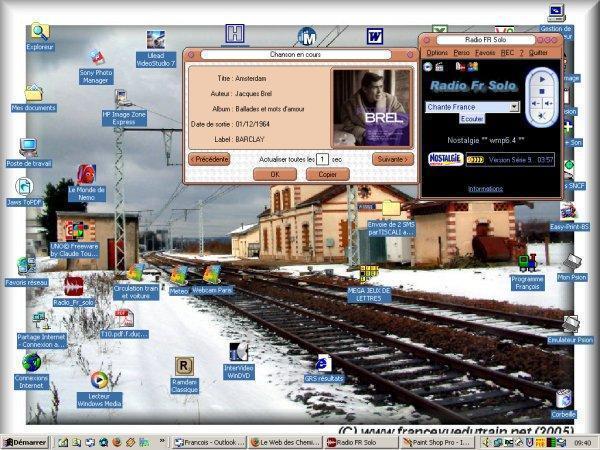The image size is (600, 450).
Task: Expand the Chante France station dropdown
Action: coord(514,106)
